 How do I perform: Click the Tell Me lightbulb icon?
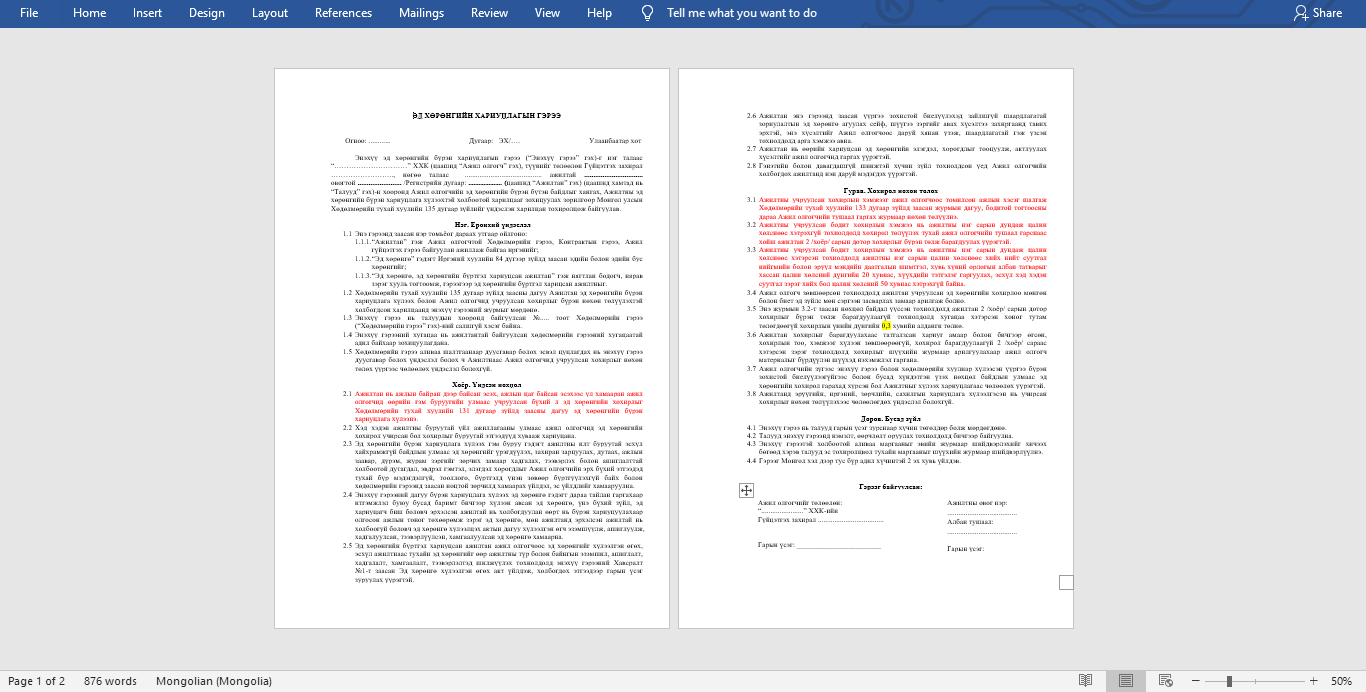pyautogui.click(x=648, y=13)
